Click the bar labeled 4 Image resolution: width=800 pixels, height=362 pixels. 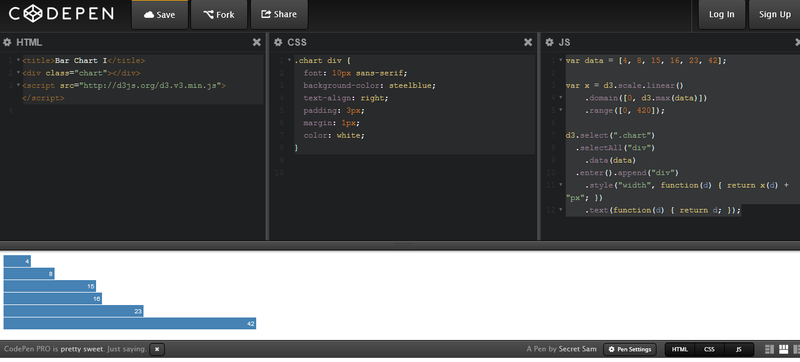pos(17,261)
